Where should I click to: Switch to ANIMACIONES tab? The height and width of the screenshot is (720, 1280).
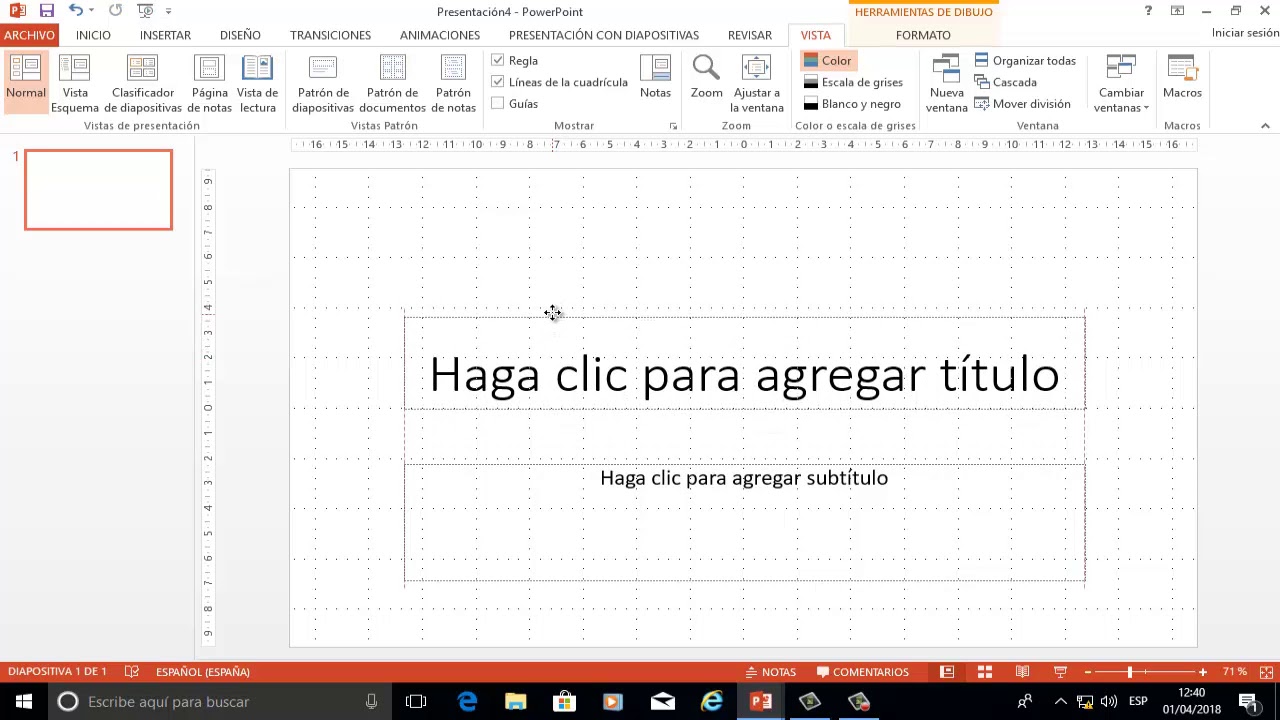coord(440,35)
